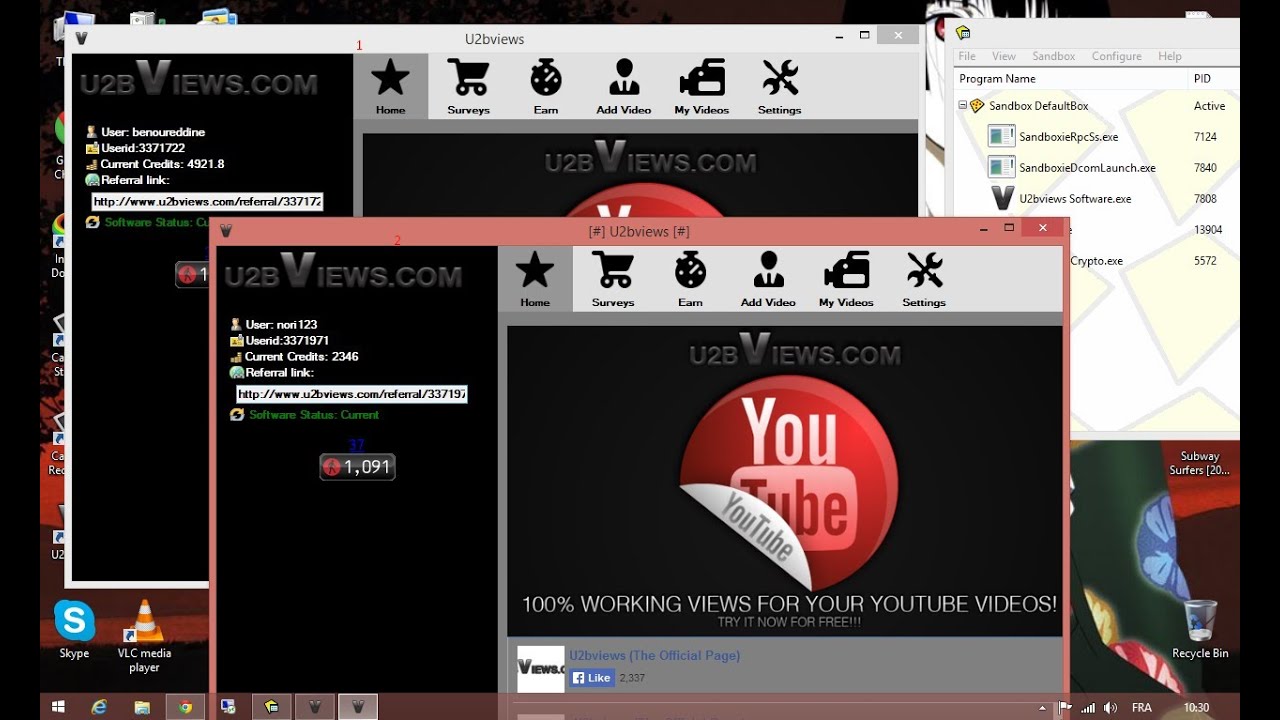Open Internet Explorer from the taskbar
The image size is (1280, 720).
99,707
